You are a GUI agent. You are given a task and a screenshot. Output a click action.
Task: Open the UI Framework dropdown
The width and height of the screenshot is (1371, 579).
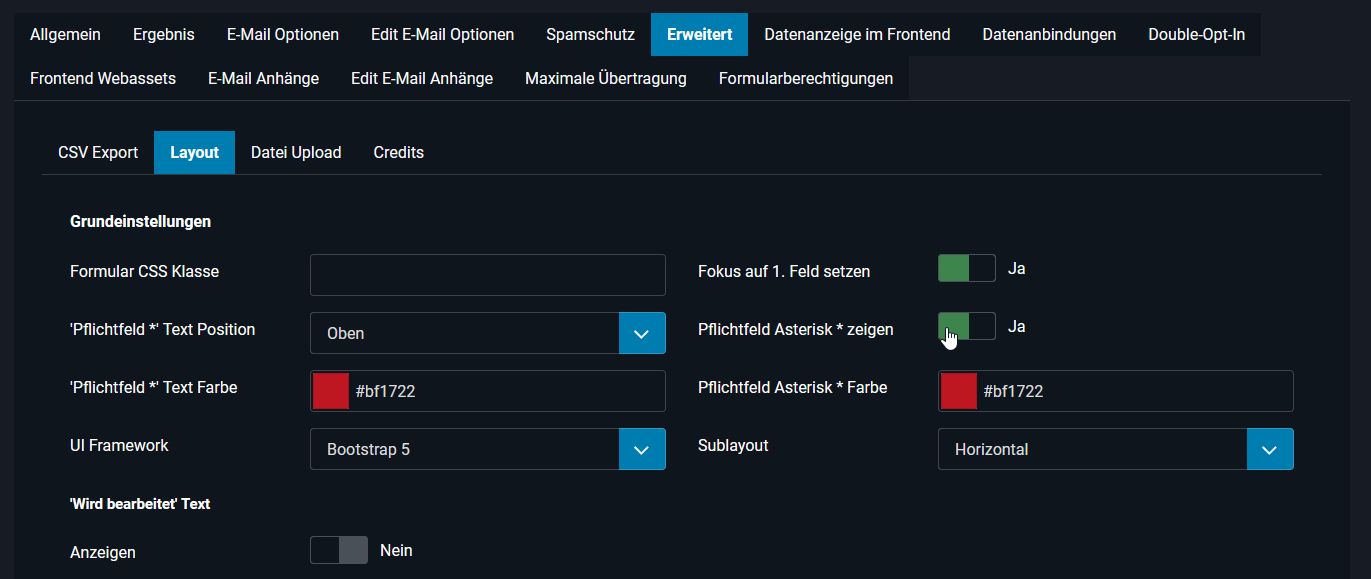641,448
